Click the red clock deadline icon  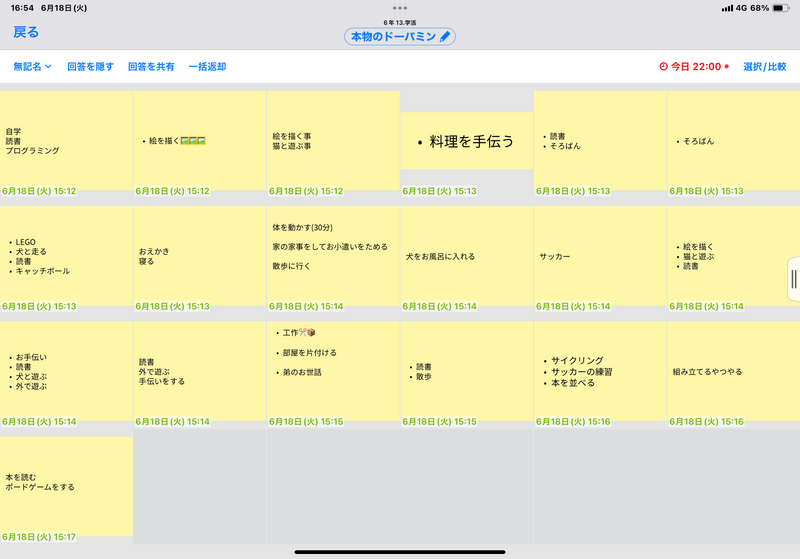[663, 67]
